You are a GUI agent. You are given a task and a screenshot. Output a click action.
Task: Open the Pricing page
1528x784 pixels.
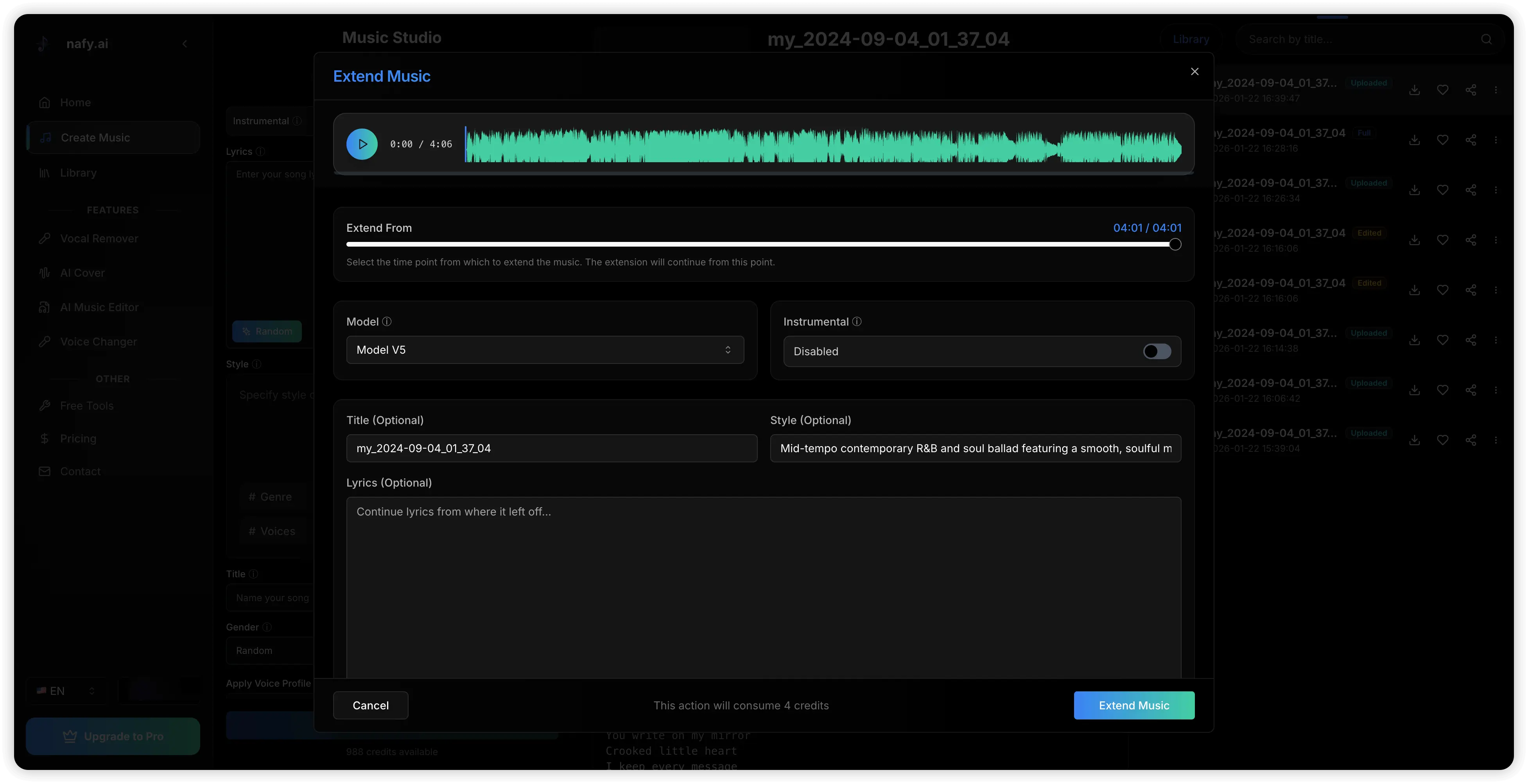(113, 439)
